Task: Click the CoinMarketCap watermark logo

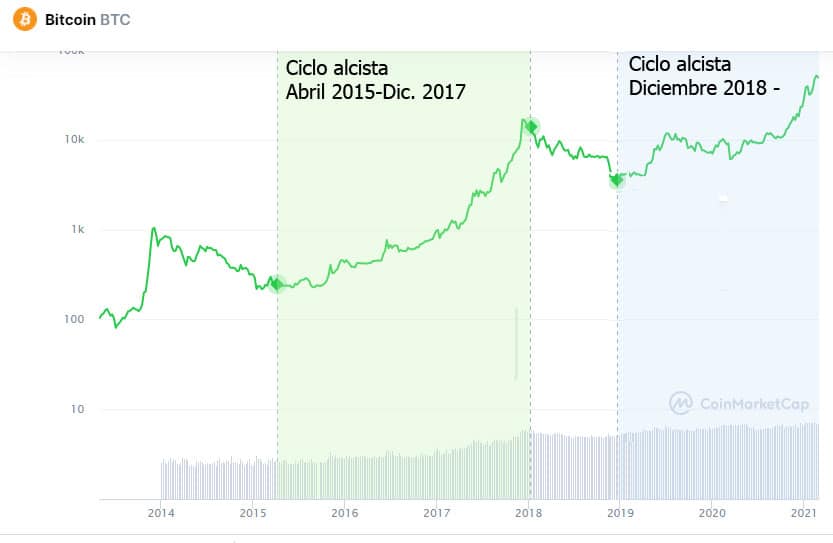Action: 739,403
